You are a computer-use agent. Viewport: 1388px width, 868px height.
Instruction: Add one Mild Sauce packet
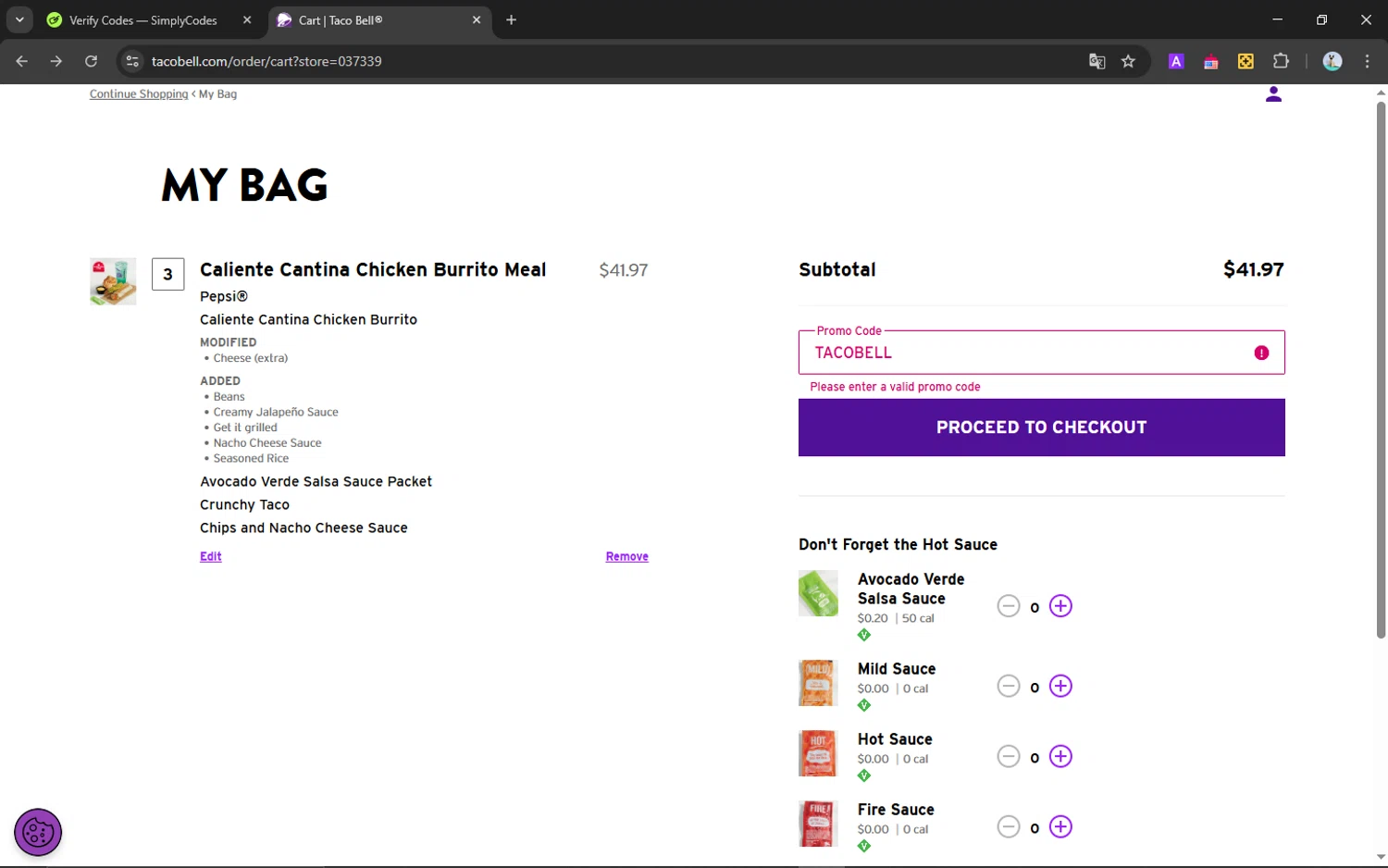click(1060, 686)
